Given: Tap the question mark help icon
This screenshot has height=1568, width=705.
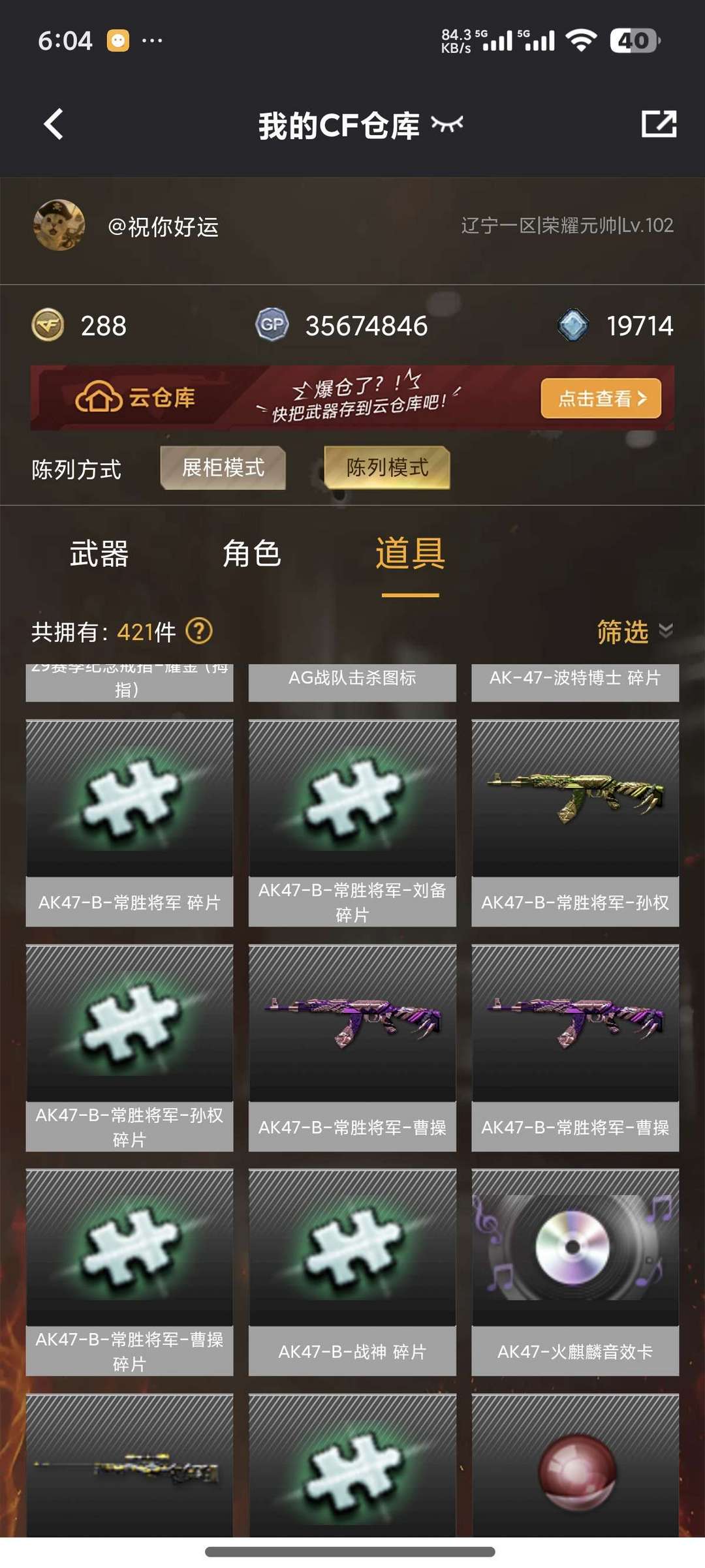Looking at the screenshot, I should point(199,631).
